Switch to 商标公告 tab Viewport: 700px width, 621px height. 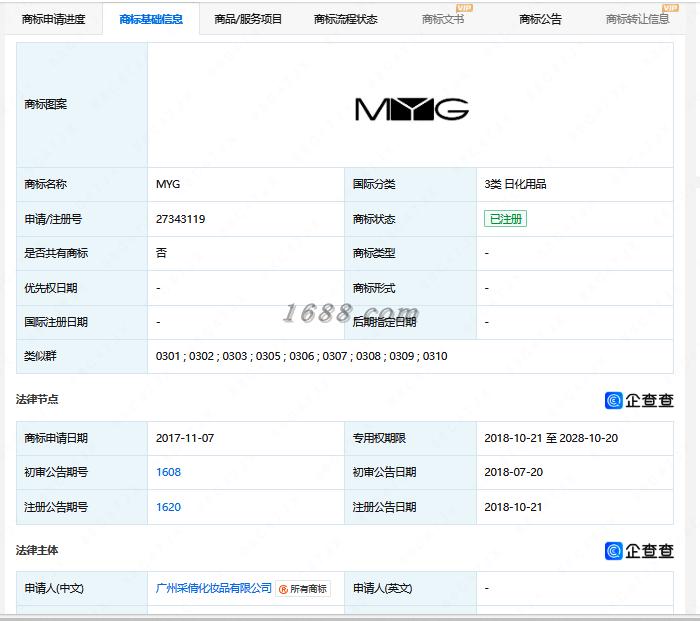tap(540, 19)
